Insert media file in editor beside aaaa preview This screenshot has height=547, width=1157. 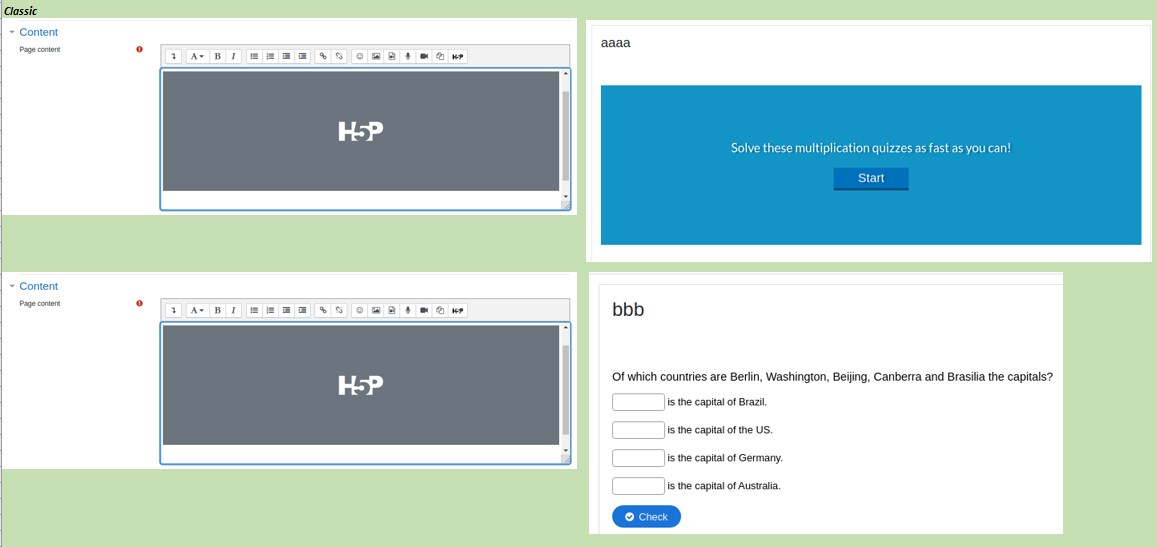click(392, 56)
